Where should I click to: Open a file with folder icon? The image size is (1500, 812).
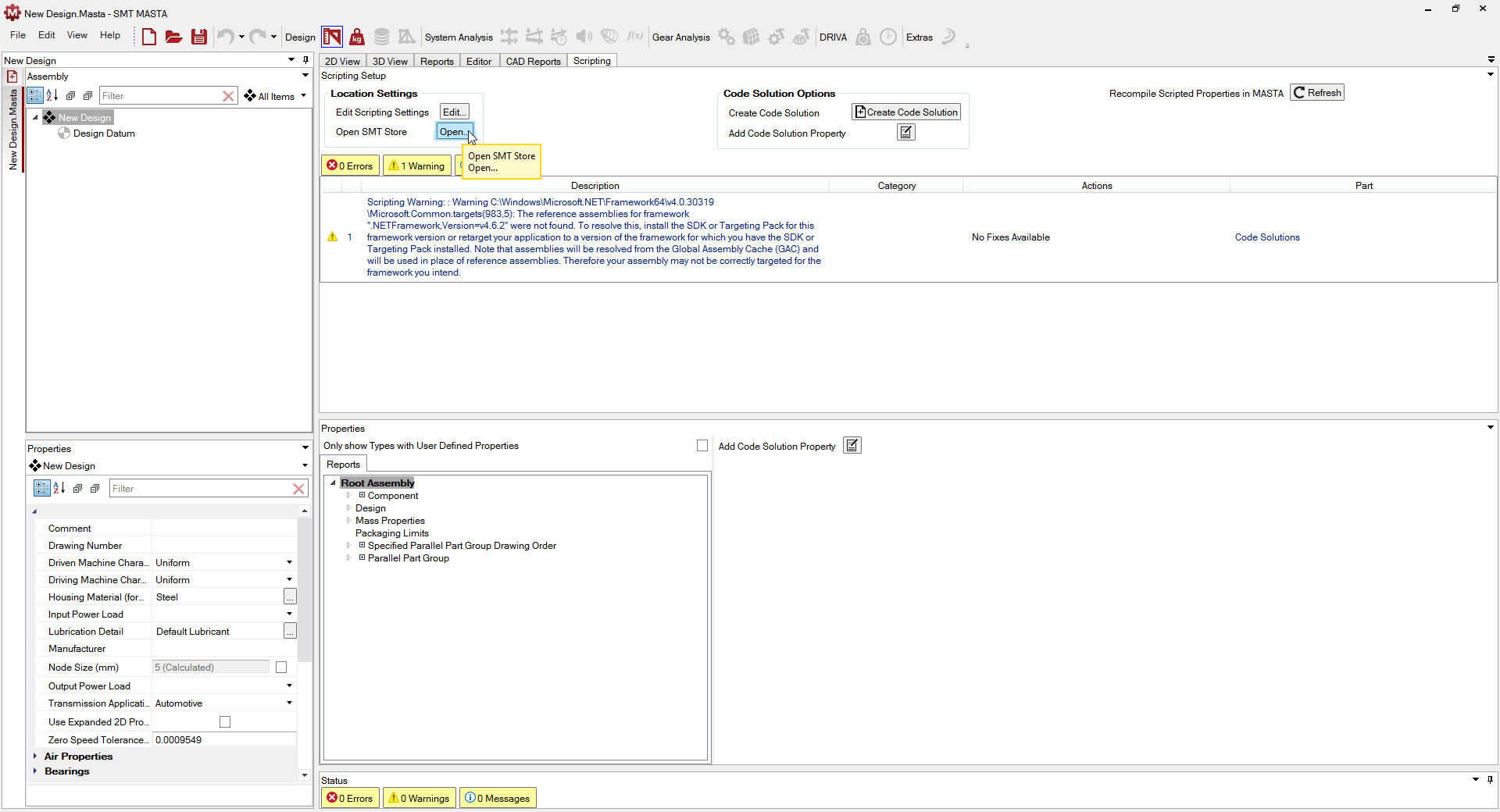(173, 37)
